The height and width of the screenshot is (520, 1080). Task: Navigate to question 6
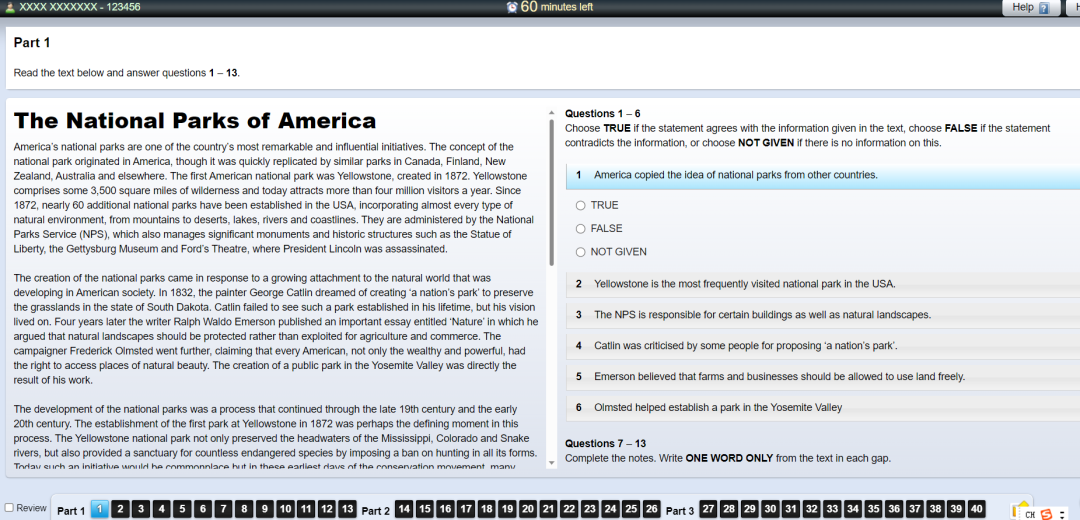tap(202, 510)
